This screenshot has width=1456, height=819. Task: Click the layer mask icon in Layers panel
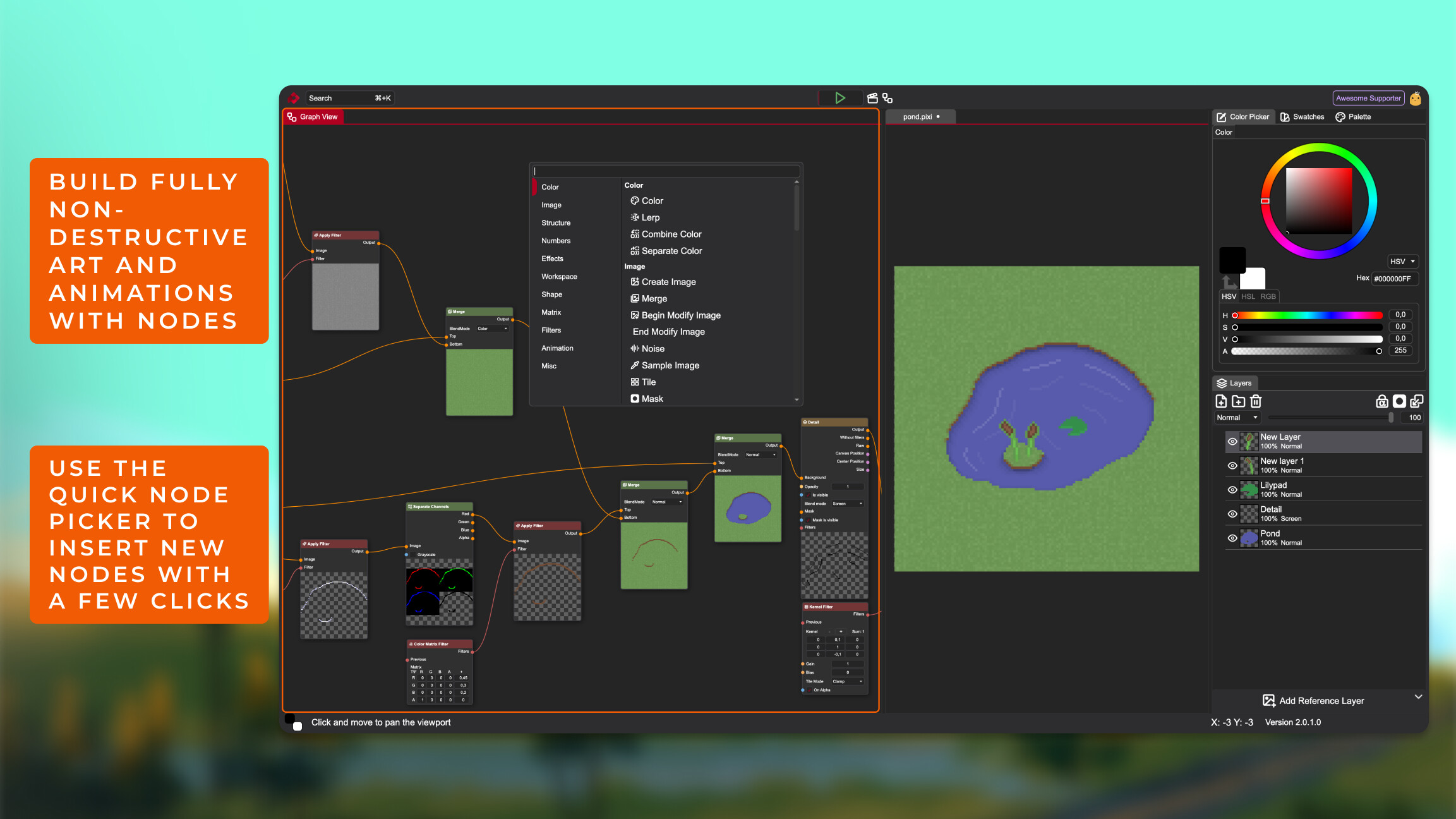click(x=1400, y=401)
